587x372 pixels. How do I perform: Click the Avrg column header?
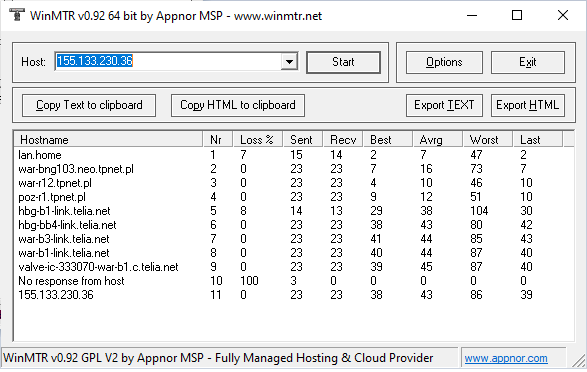coord(437,140)
